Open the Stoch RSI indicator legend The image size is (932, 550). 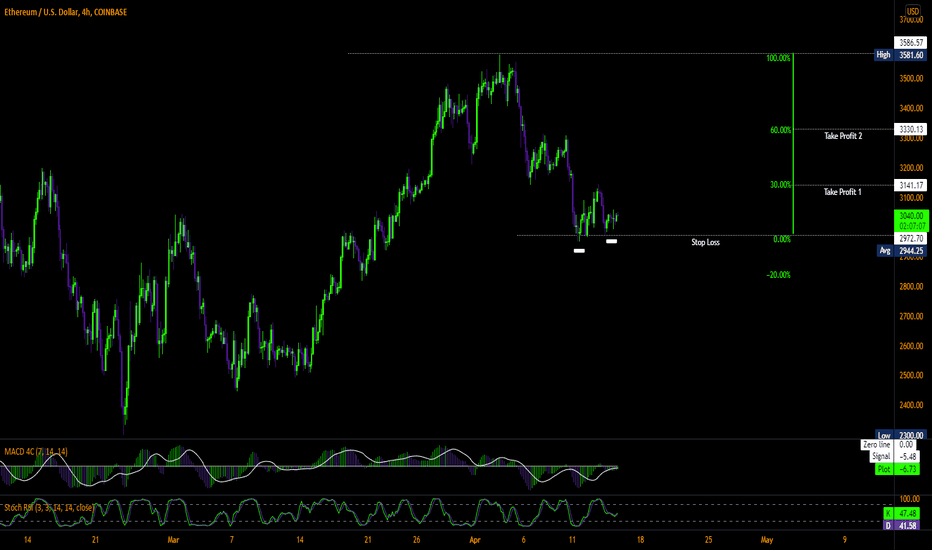pos(49,508)
